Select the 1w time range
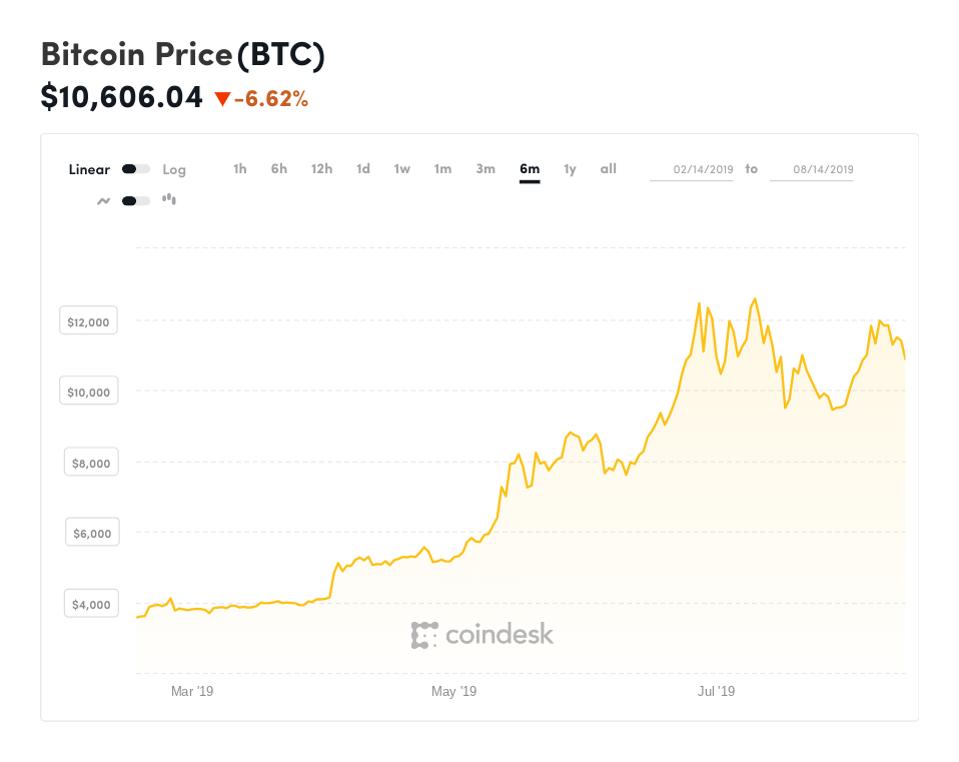Image resolution: width=959 pixels, height=762 pixels. click(x=402, y=169)
